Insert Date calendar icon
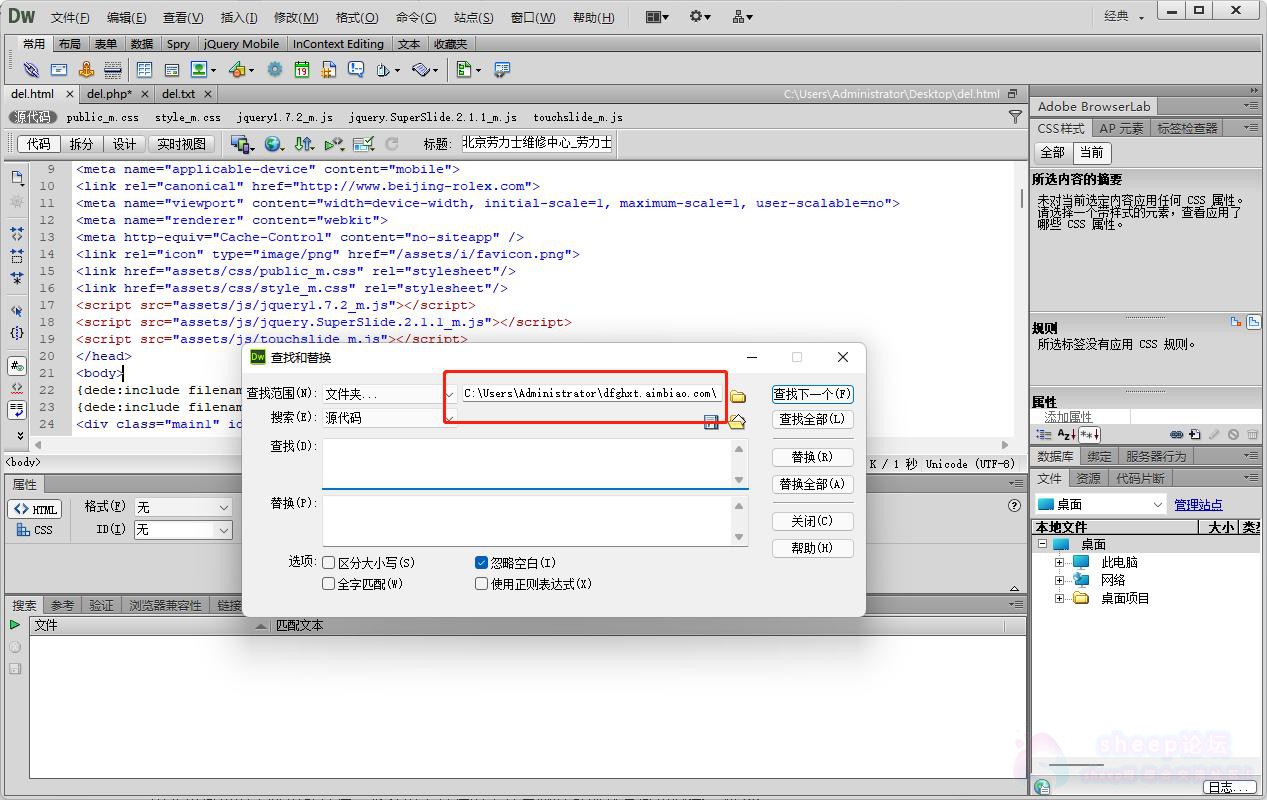This screenshot has height=800, width=1267. 301,70
